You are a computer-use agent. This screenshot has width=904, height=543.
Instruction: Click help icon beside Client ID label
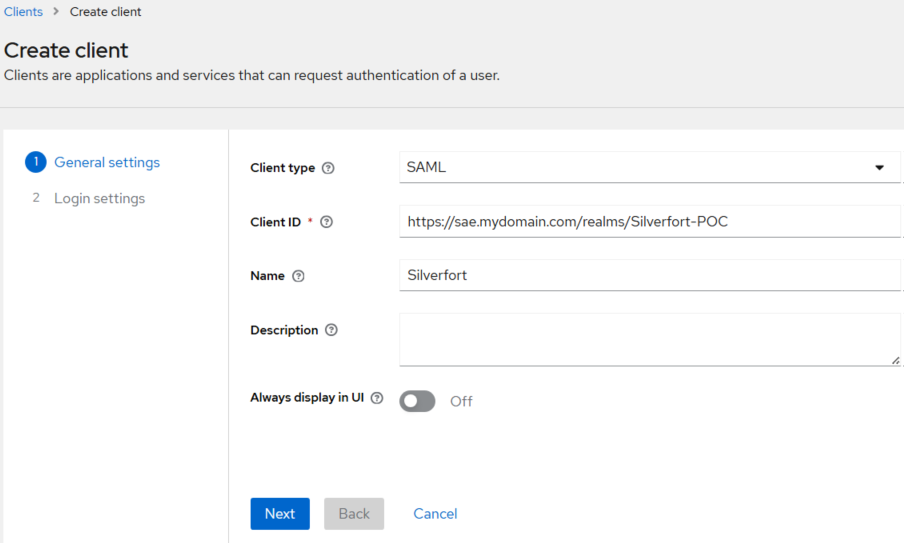(x=326, y=222)
